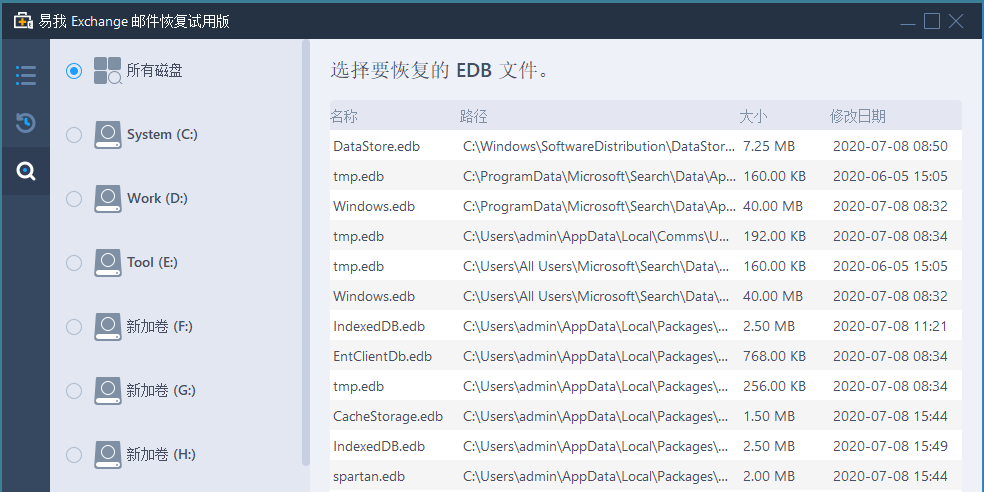Select the 新加卷 (F:) radio button

click(74, 327)
